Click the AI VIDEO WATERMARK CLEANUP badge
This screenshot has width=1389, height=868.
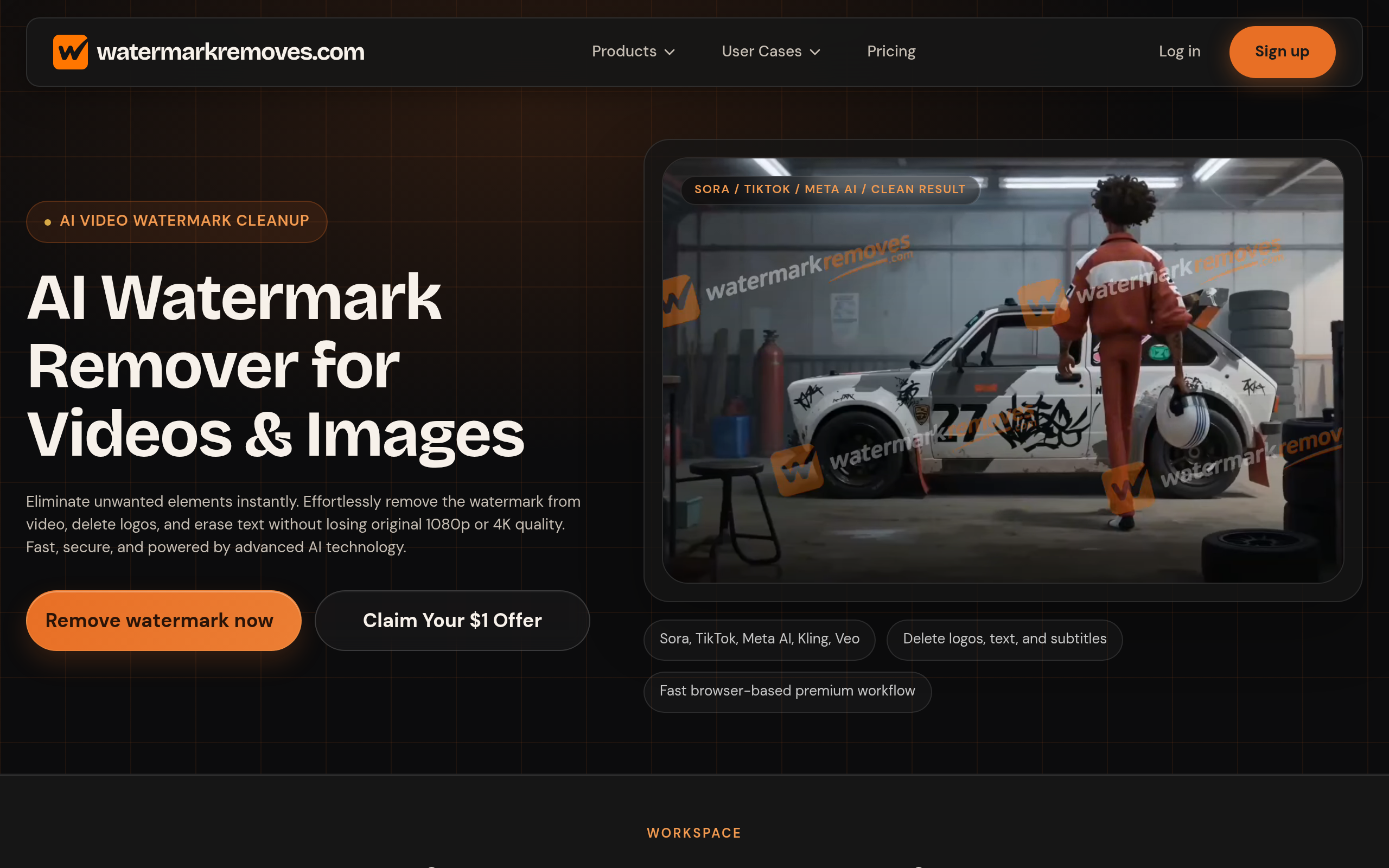pos(177,221)
